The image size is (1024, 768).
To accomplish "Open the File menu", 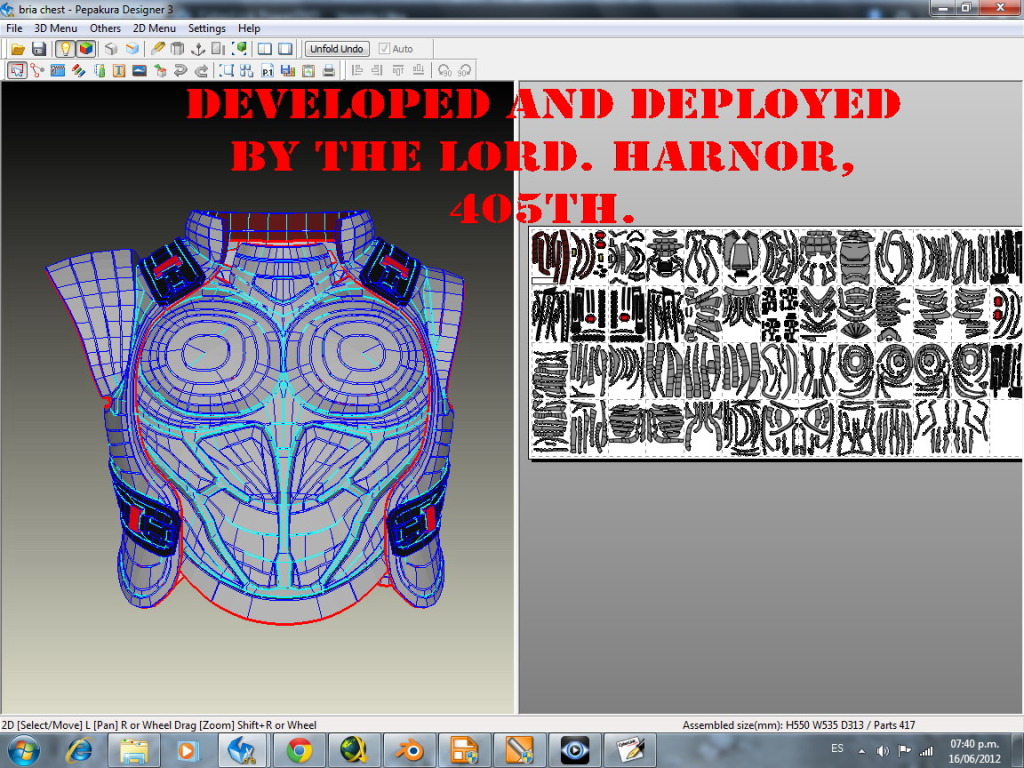I will coord(14,28).
